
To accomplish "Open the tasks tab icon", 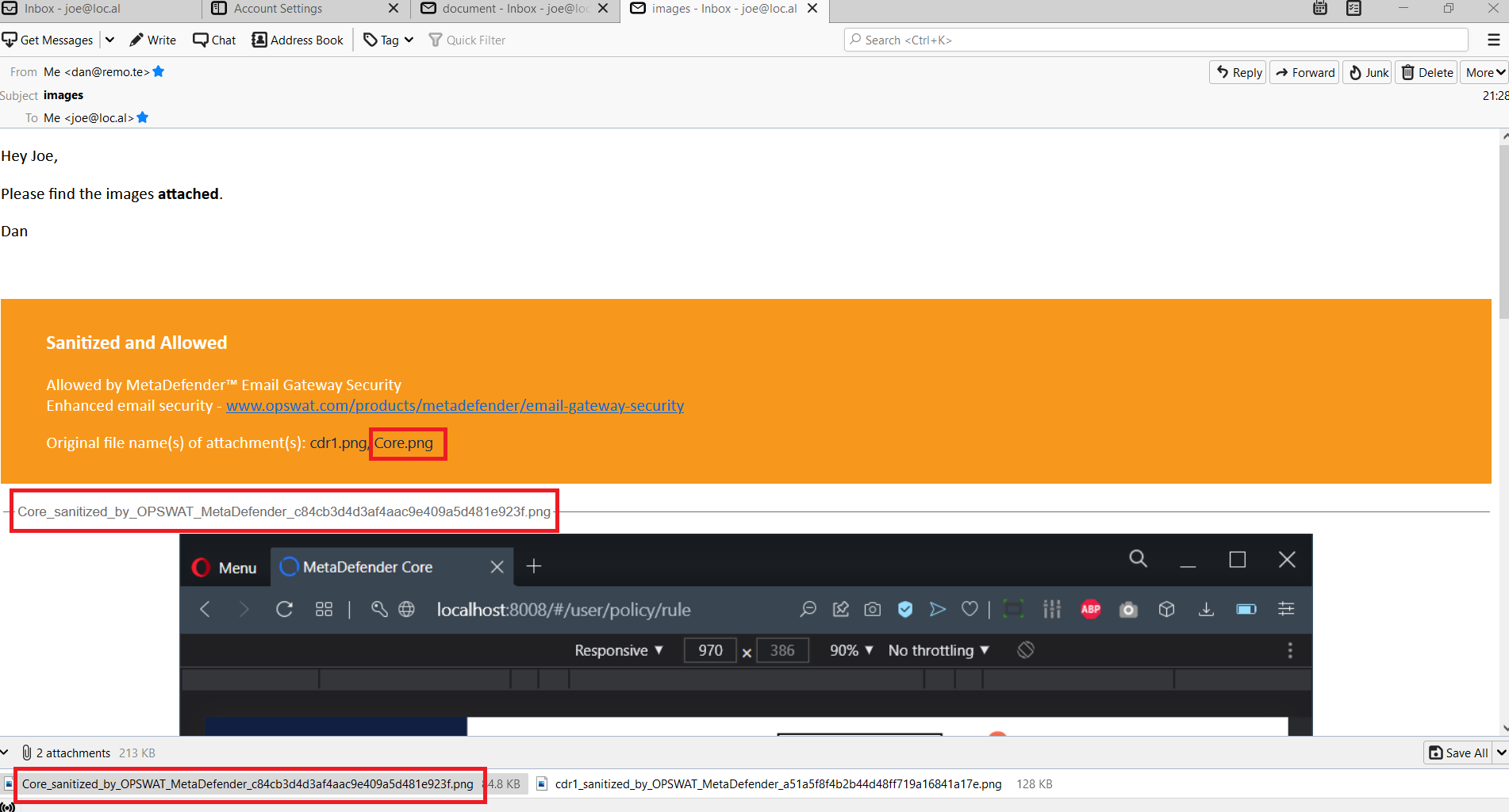I will coord(1353,9).
